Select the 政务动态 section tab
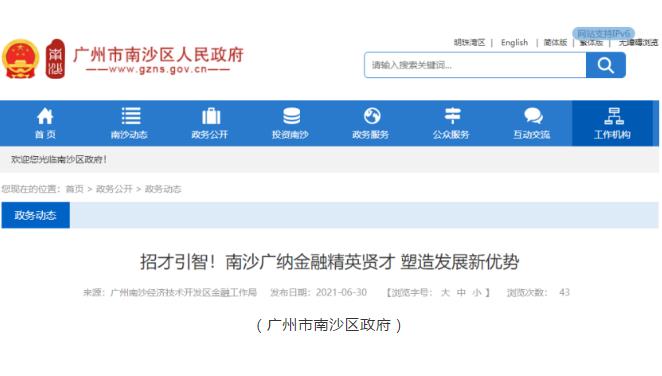The height and width of the screenshot is (376, 662). [x=35, y=215]
